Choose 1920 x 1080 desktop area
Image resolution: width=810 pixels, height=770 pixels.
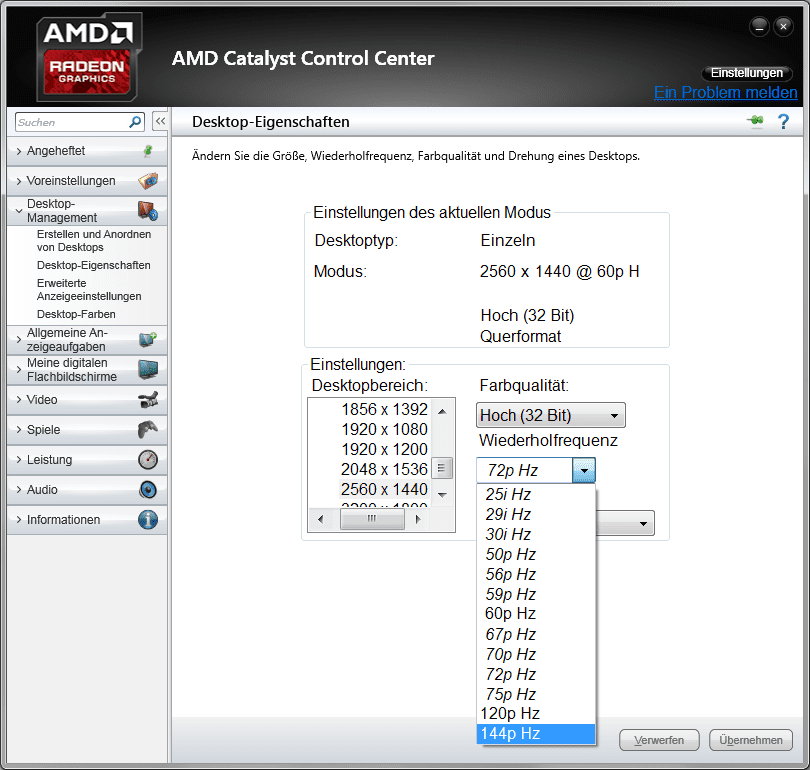point(384,430)
